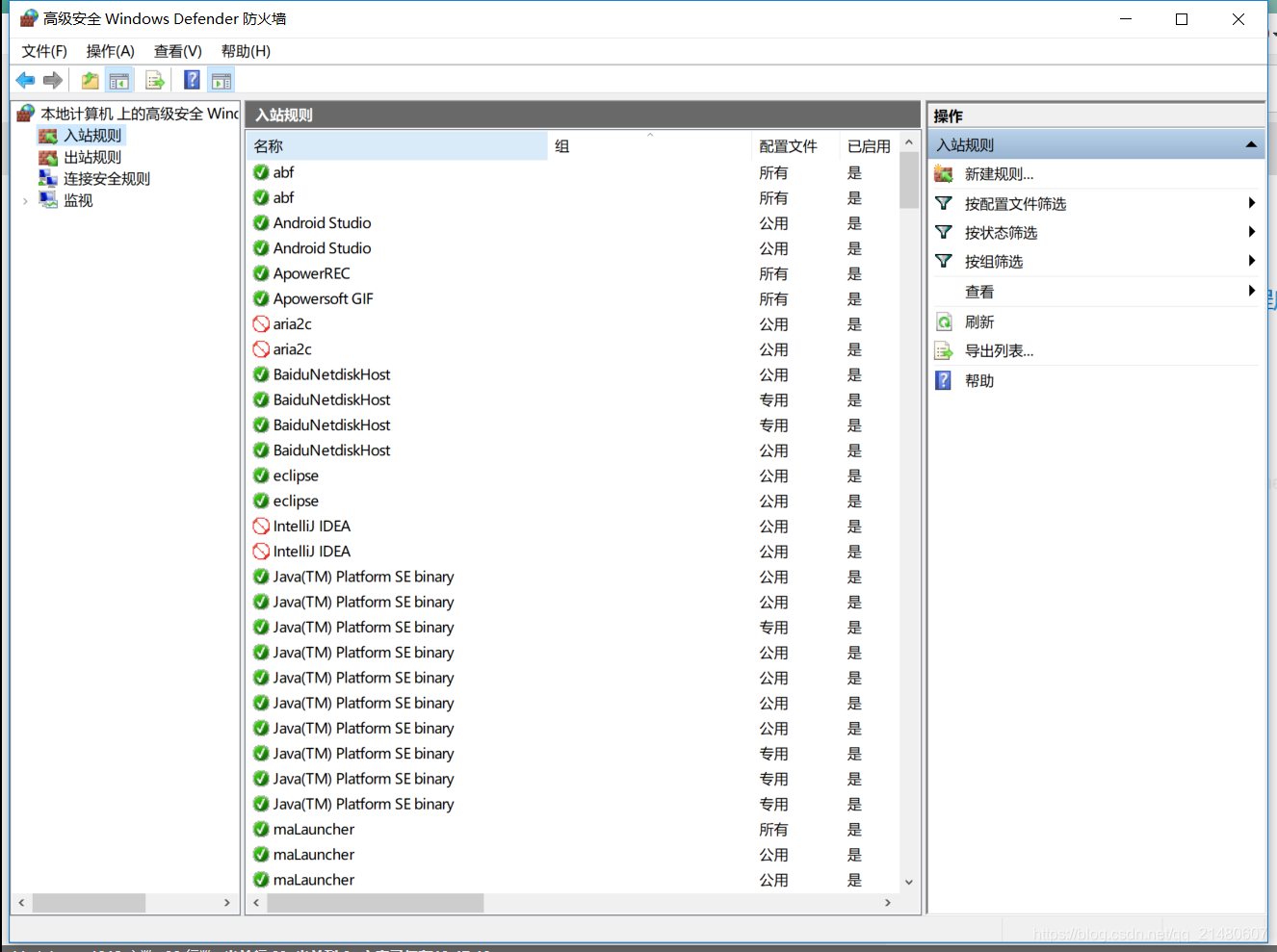This screenshot has width=1277, height=952.
Task: Select the first eclipse rule row
Action: click(573, 476)
